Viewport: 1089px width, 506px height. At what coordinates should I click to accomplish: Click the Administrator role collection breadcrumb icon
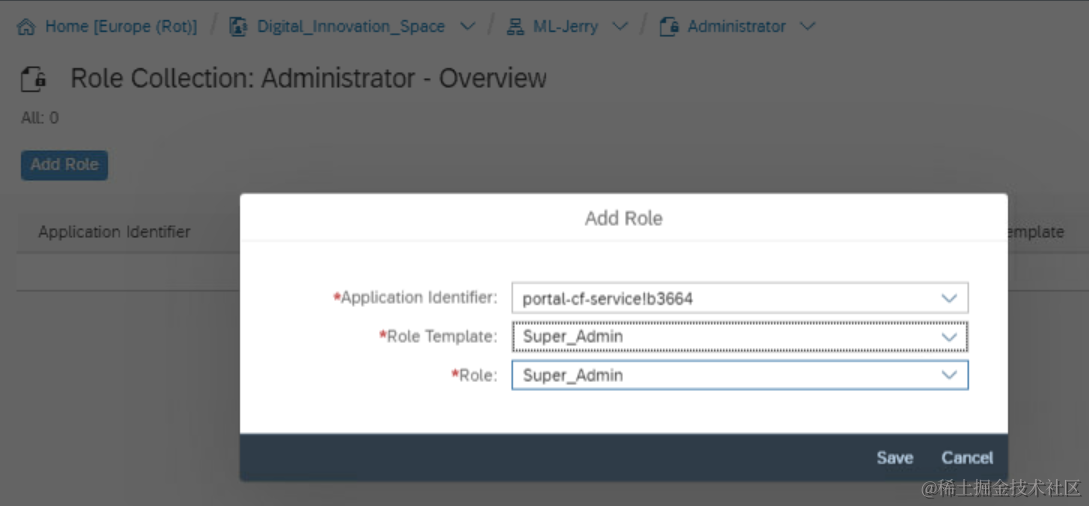[x=669, y=27]
